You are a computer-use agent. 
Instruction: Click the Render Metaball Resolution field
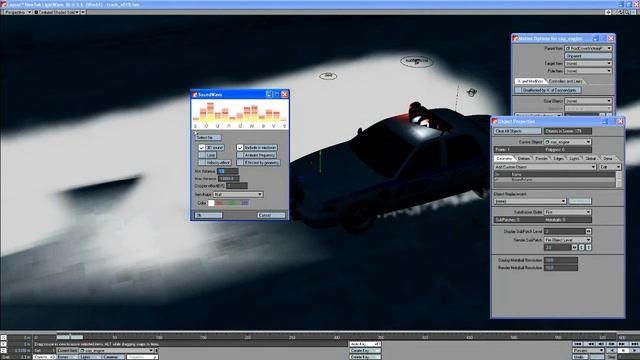tap(561, 268)
